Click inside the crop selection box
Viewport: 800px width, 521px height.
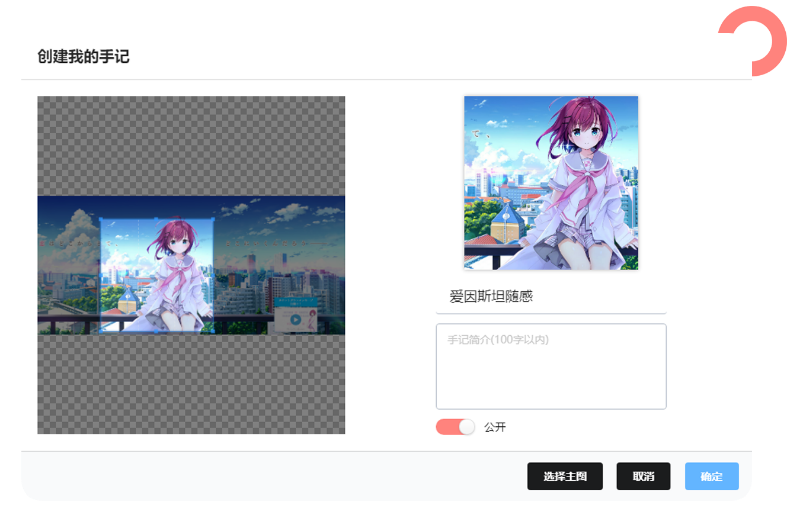[157, 275]
